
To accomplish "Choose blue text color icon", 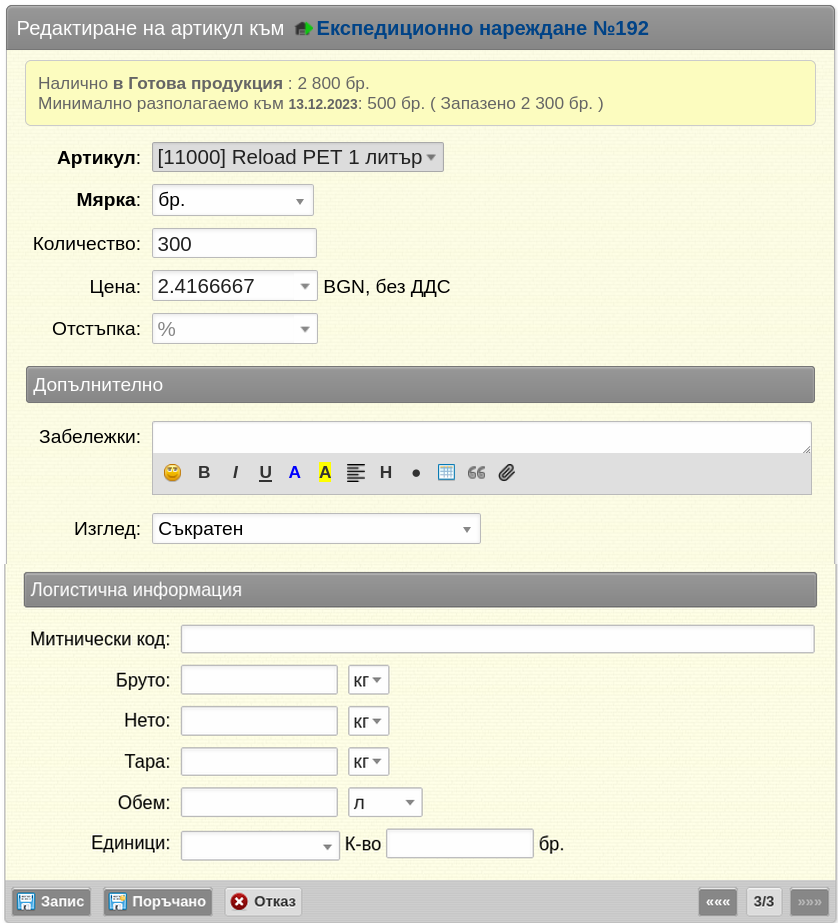I will tap(294, 473).
